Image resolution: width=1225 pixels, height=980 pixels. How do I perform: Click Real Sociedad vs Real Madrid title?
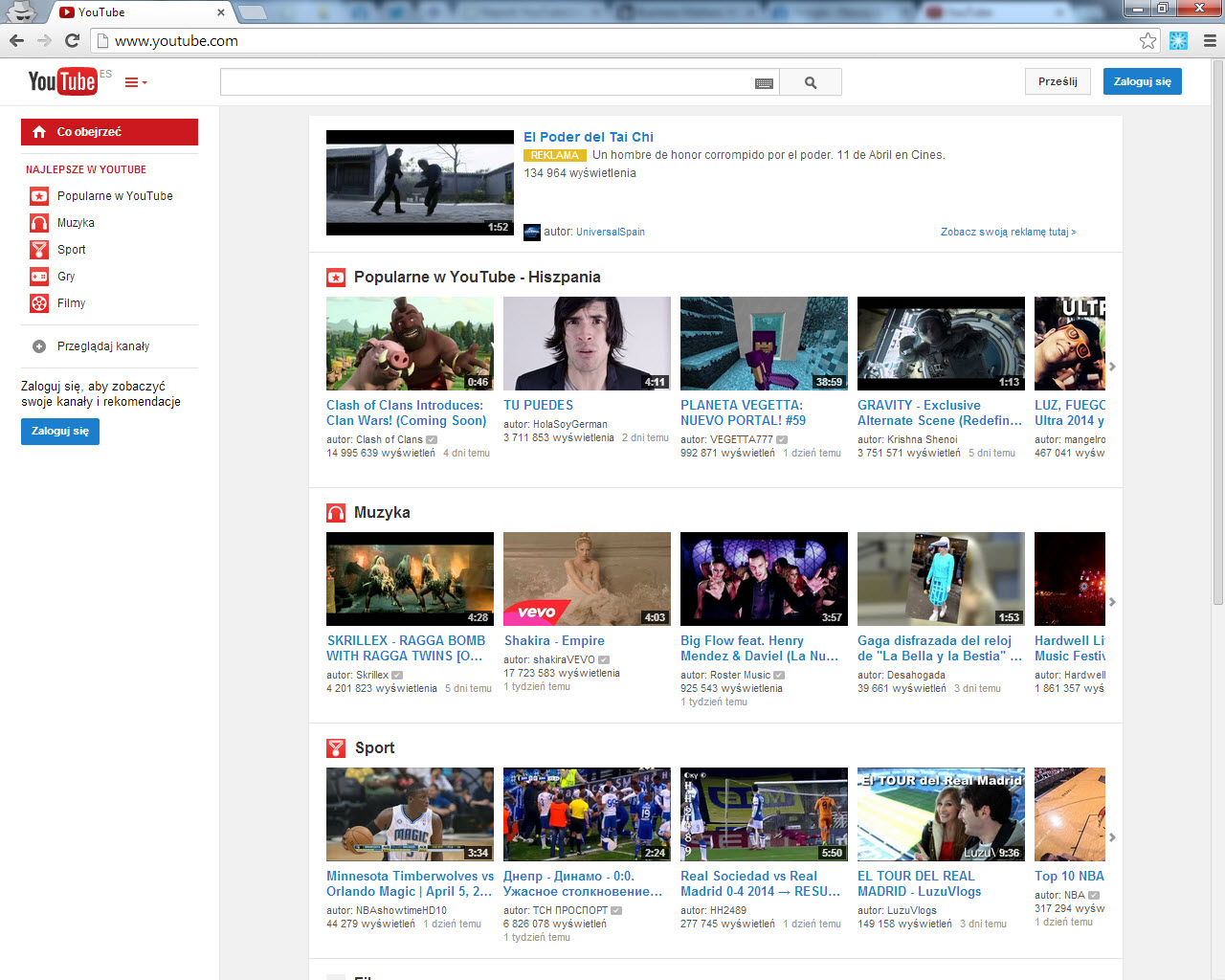click(x=761, y=883)
